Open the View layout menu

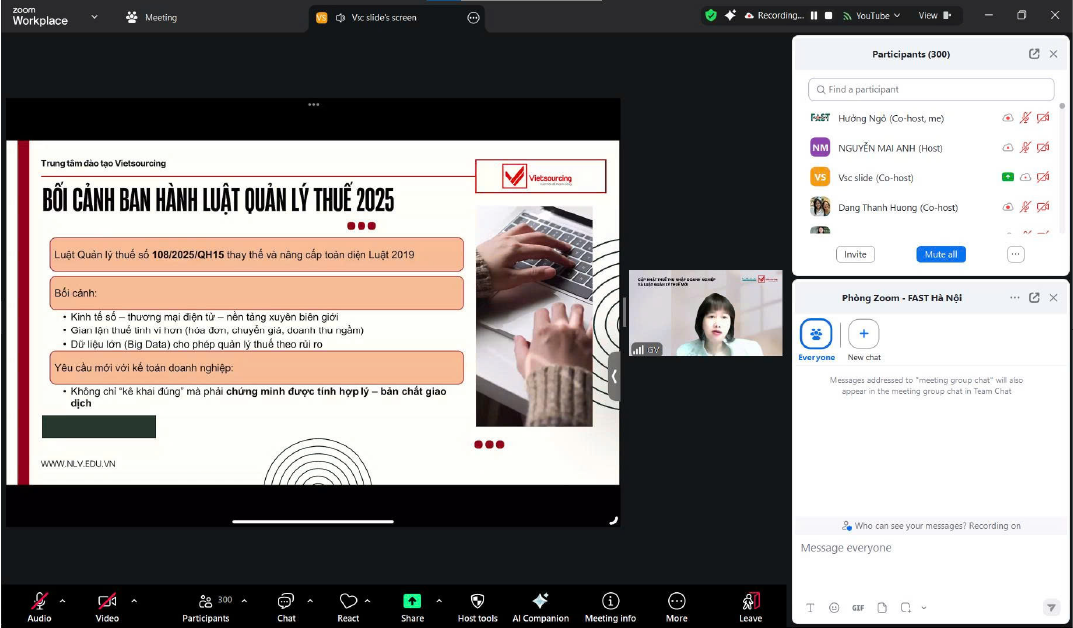[933, 16]
